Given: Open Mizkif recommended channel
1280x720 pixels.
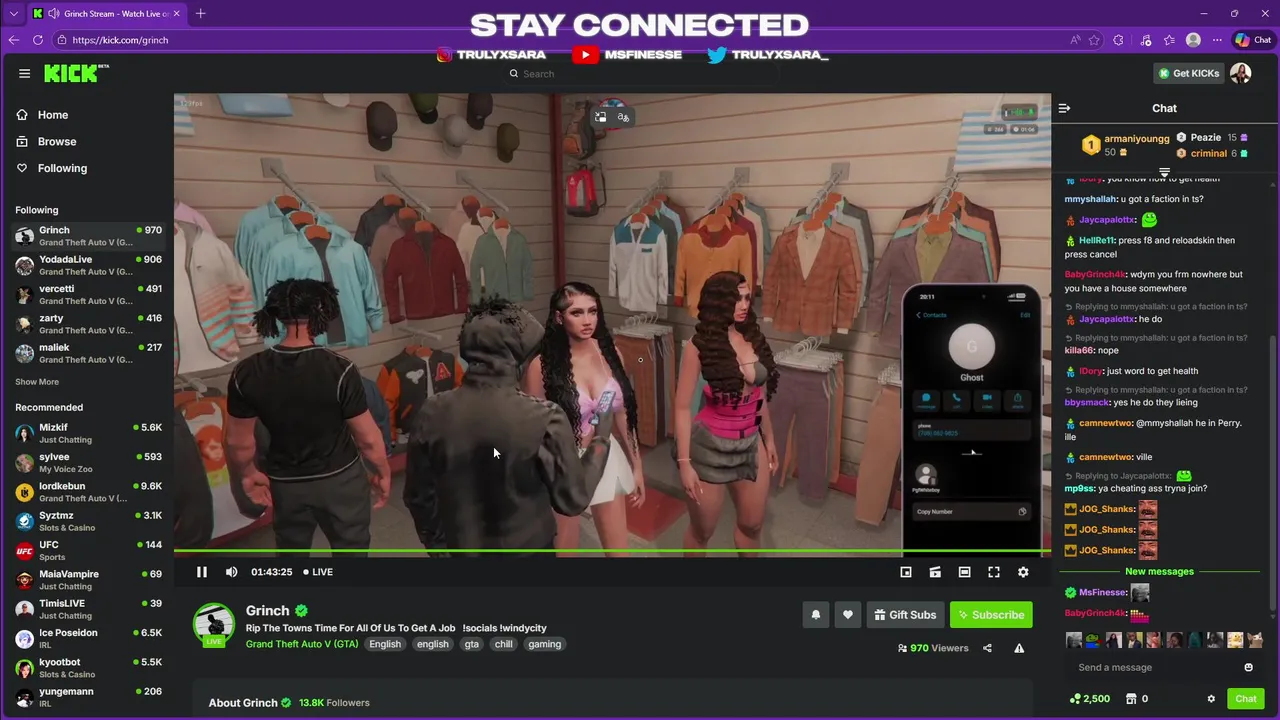Looking at the screenshot, I should (87, 433).
